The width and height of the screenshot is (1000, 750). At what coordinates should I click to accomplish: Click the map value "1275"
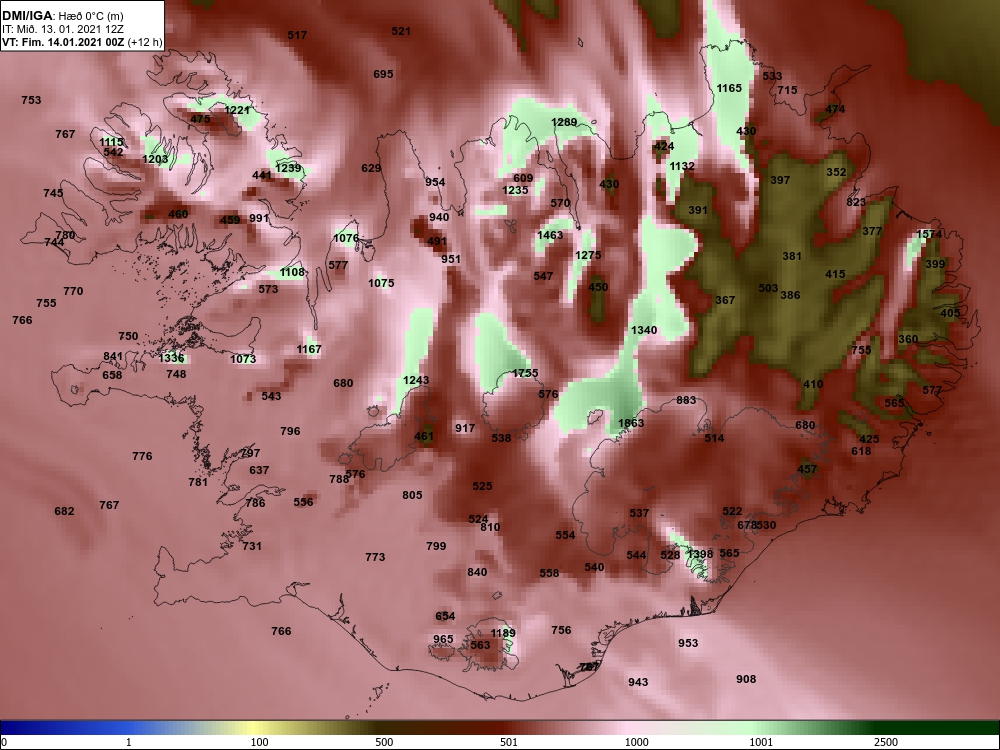click(588, 255)
